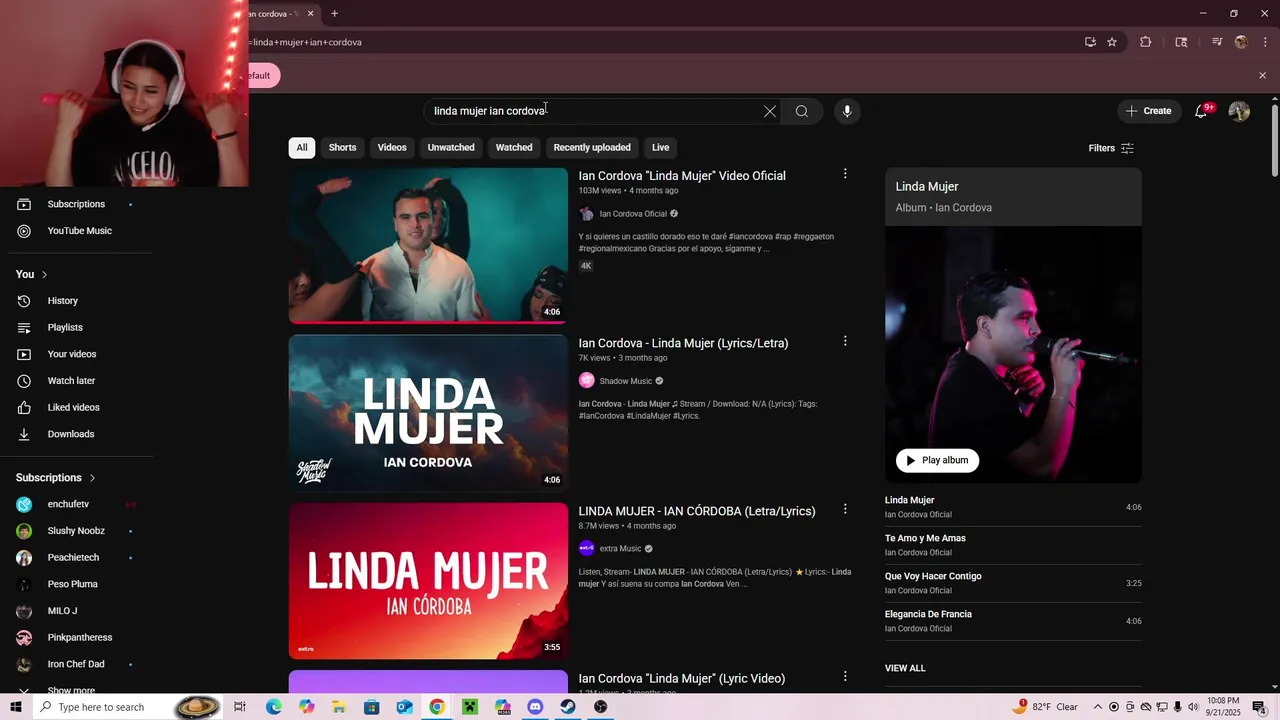Select the Watched filter chip
Image resolution: width=1280 pixels, height=720 pixels.
[x=514, y=147]
